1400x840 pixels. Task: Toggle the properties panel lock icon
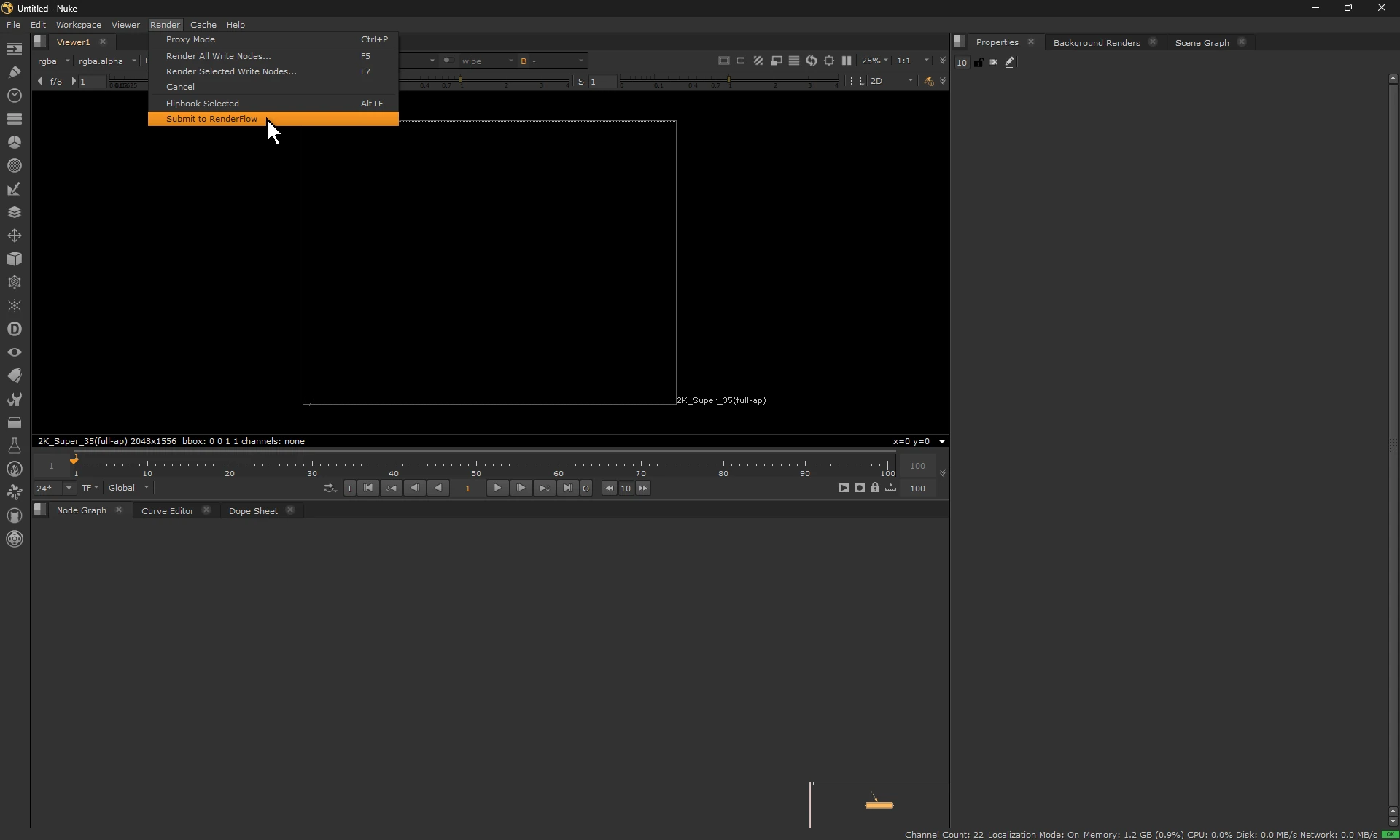point(979,62)
